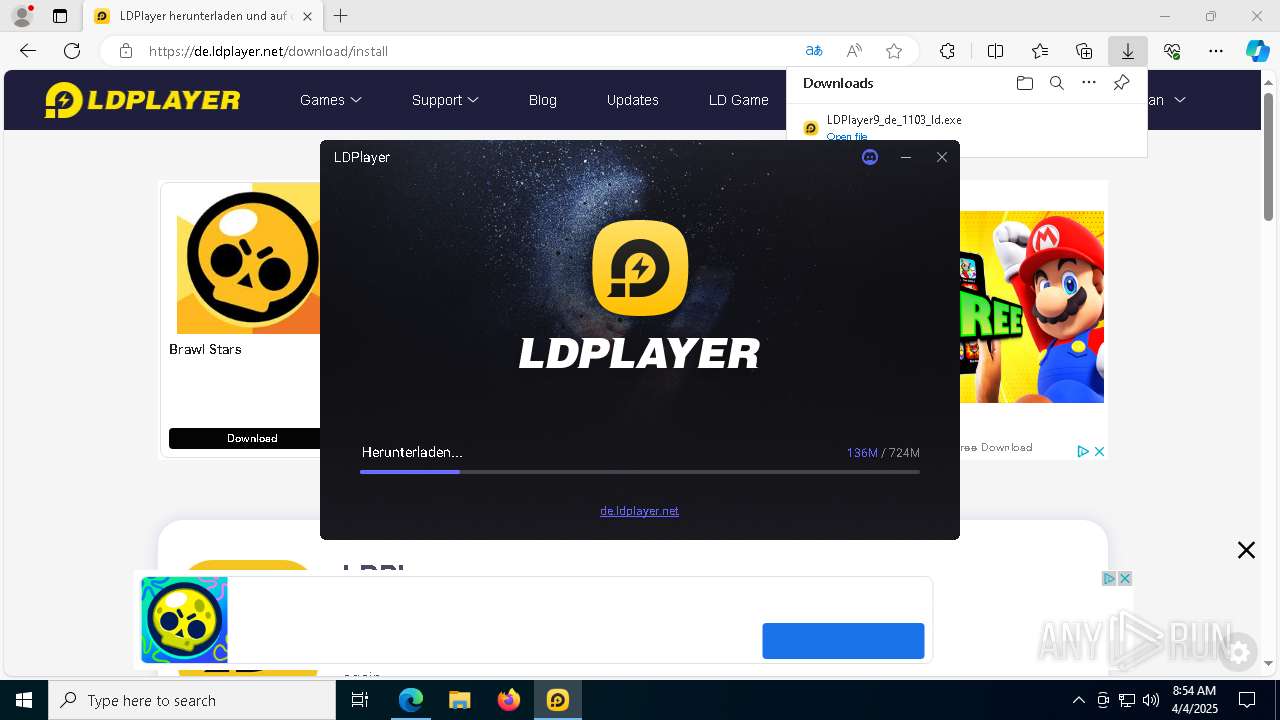Close the right-side ad X icon
The height and width of the screenshot is (720, 1280).
coord(1098,452)
